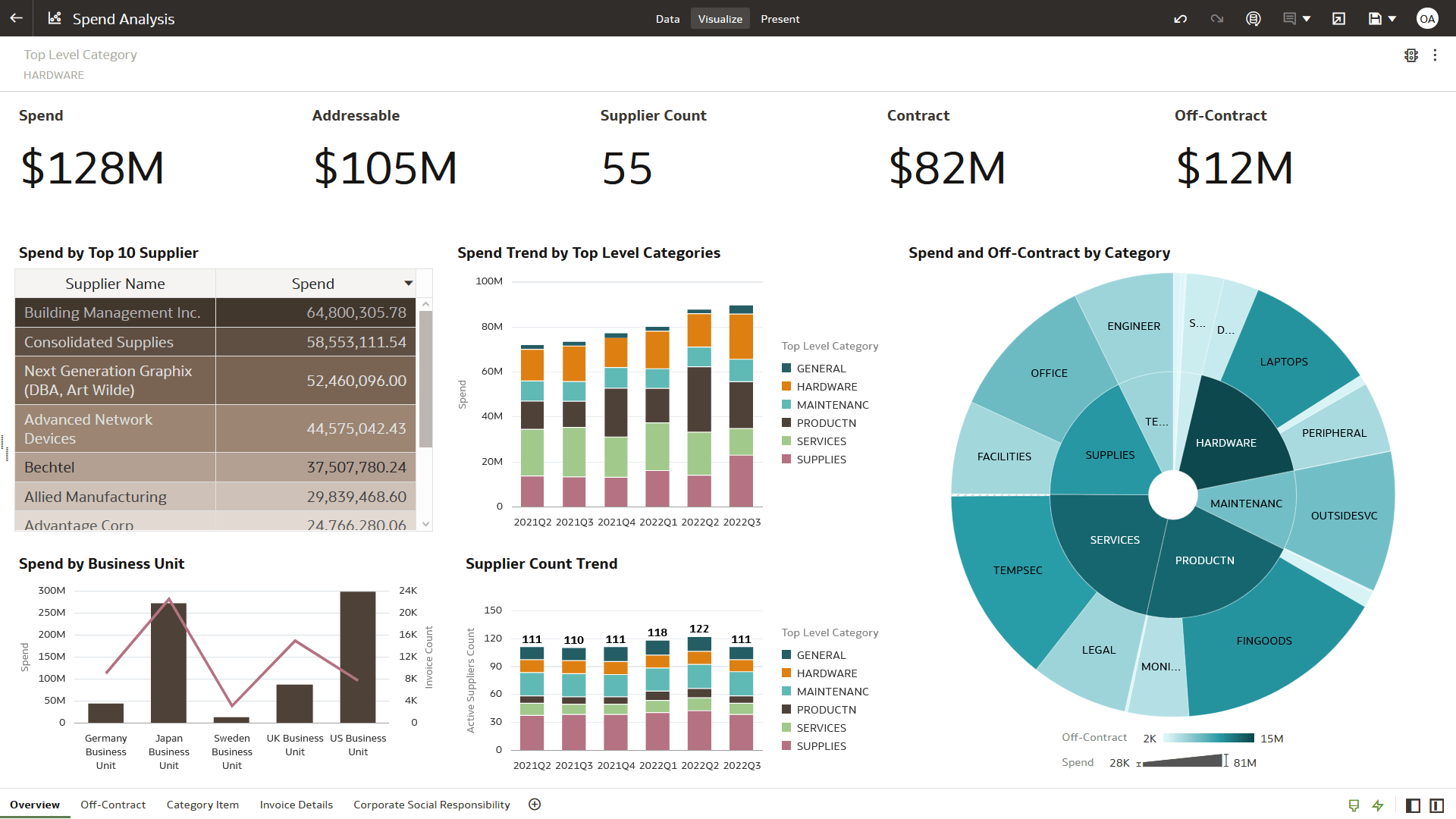
Task: Open the comments dropdown arrow
Action: (x=1306, y=18)
